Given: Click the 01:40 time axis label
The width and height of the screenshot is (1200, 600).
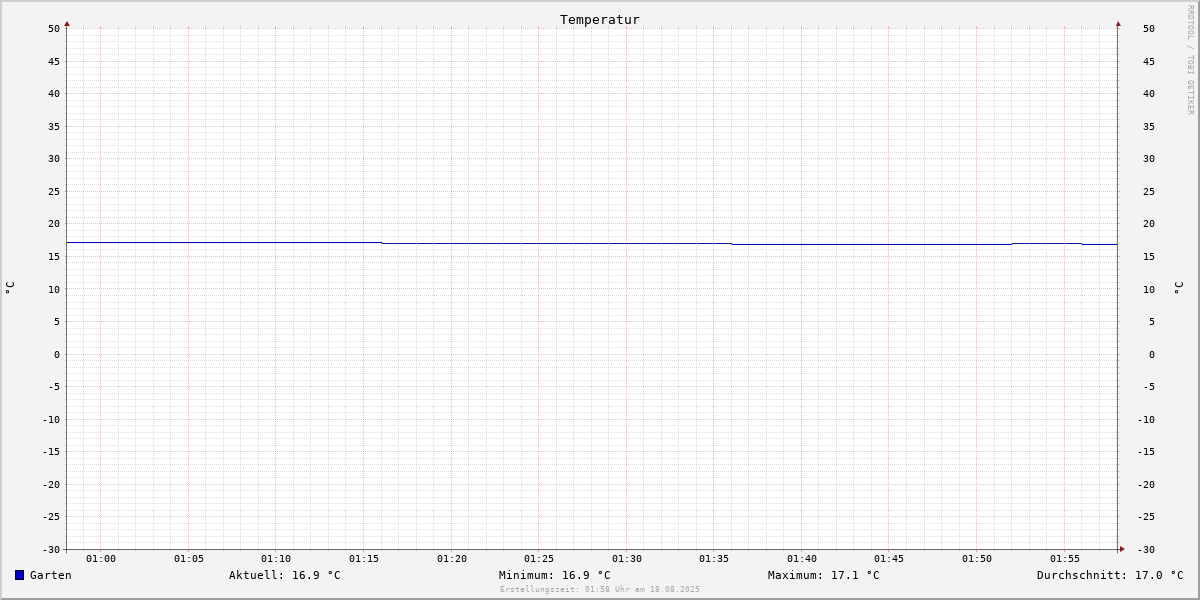Looking at the screenshot, I should 802,559.
